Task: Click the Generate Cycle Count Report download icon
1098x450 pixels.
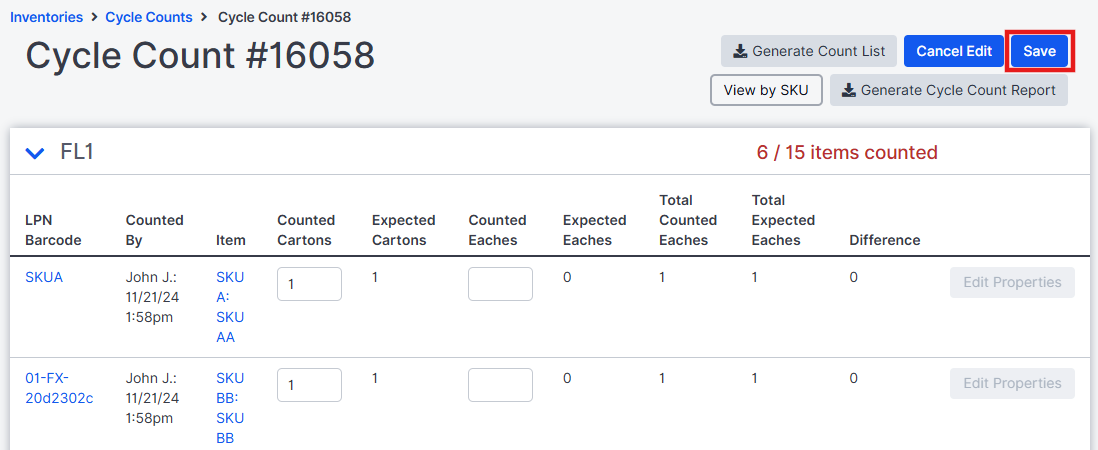Action: [848, 90]
